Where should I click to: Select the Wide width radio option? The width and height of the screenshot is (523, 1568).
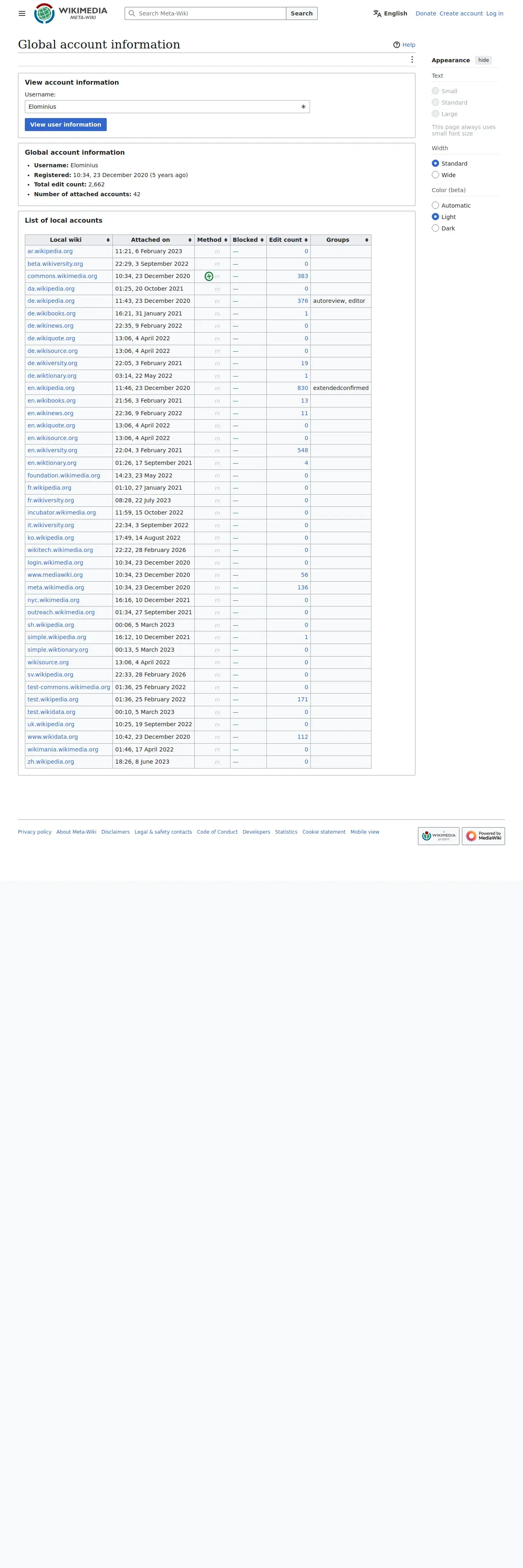435,175
